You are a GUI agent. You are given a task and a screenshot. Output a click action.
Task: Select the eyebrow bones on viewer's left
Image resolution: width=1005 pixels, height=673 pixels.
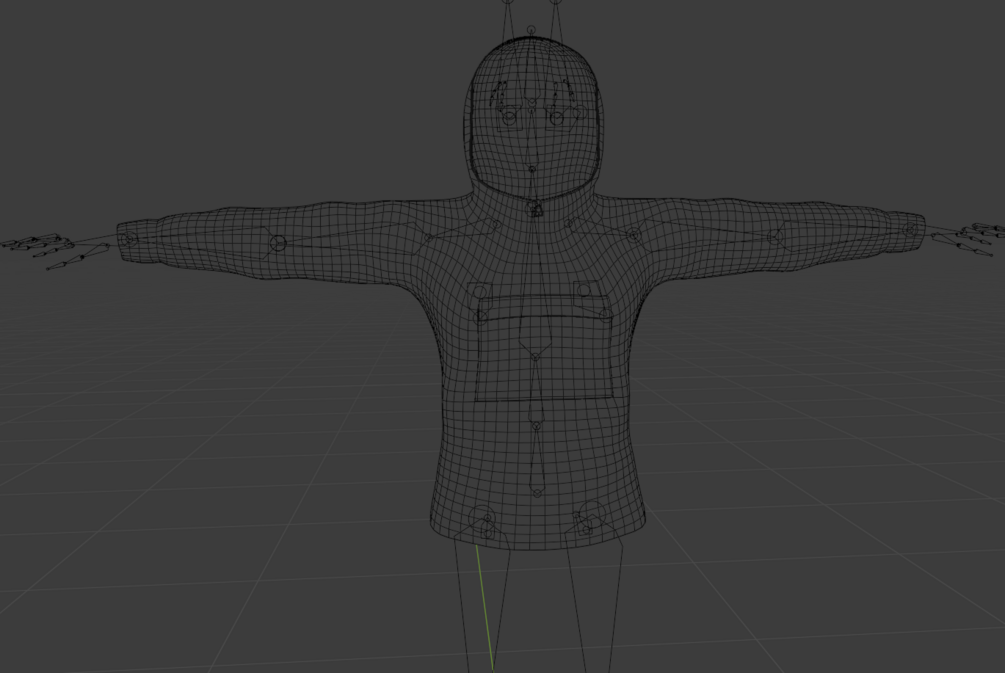[501, 95]
